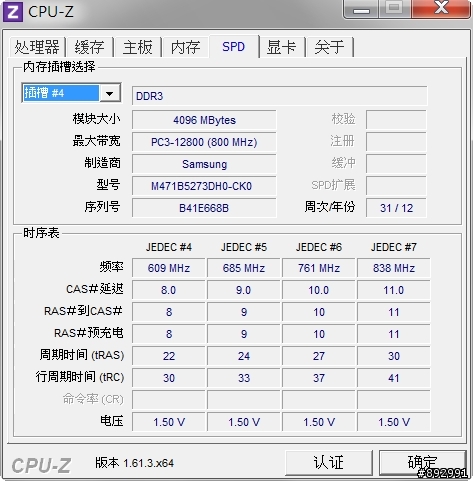The height and width of the screenshot is (481, 473).
Task: Click the tRAS value 30 under JEDEC #7
Action: coord(394,356)
